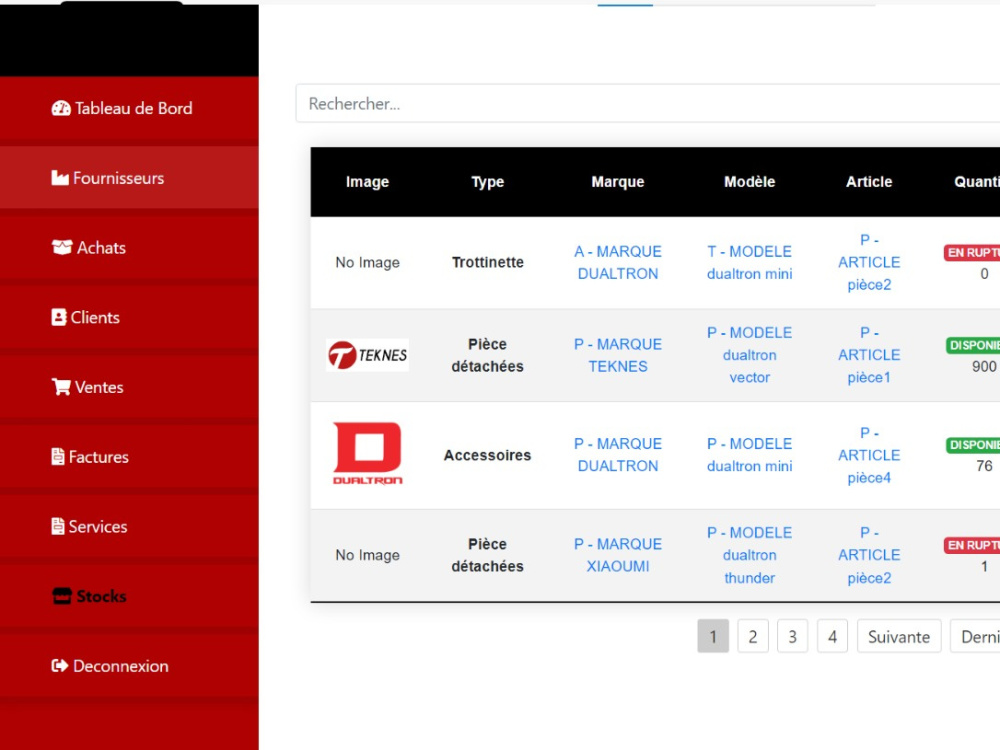Open the P - ARTICLE pièce4 link
1000x750 pixels.
click(869, 455)
